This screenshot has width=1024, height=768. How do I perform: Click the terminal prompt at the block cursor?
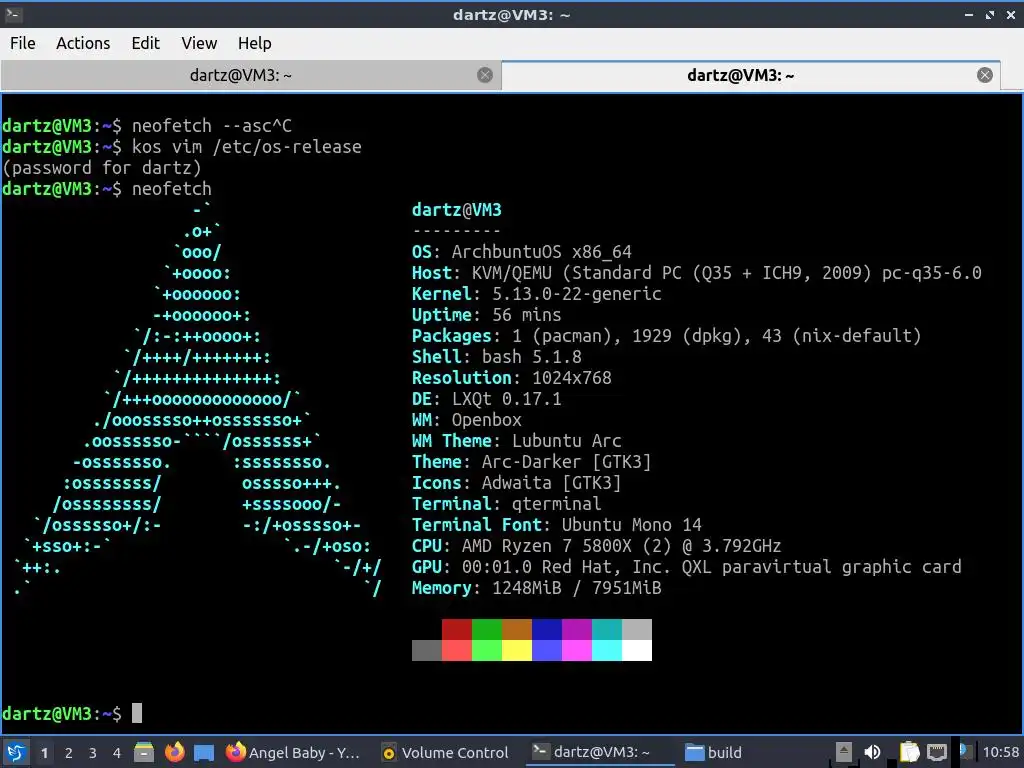click(136, 713)
